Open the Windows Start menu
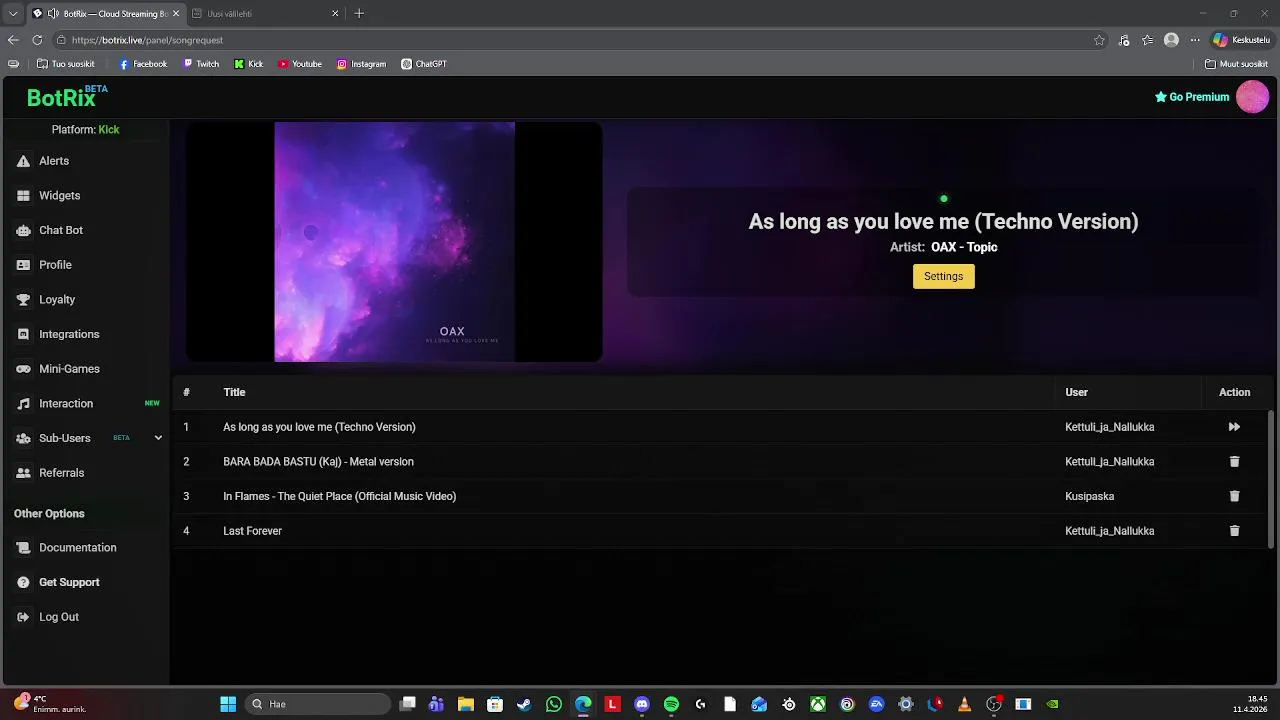Image resolution: width=1280 pixels, height=720 pixels. (x=228, y=704)
